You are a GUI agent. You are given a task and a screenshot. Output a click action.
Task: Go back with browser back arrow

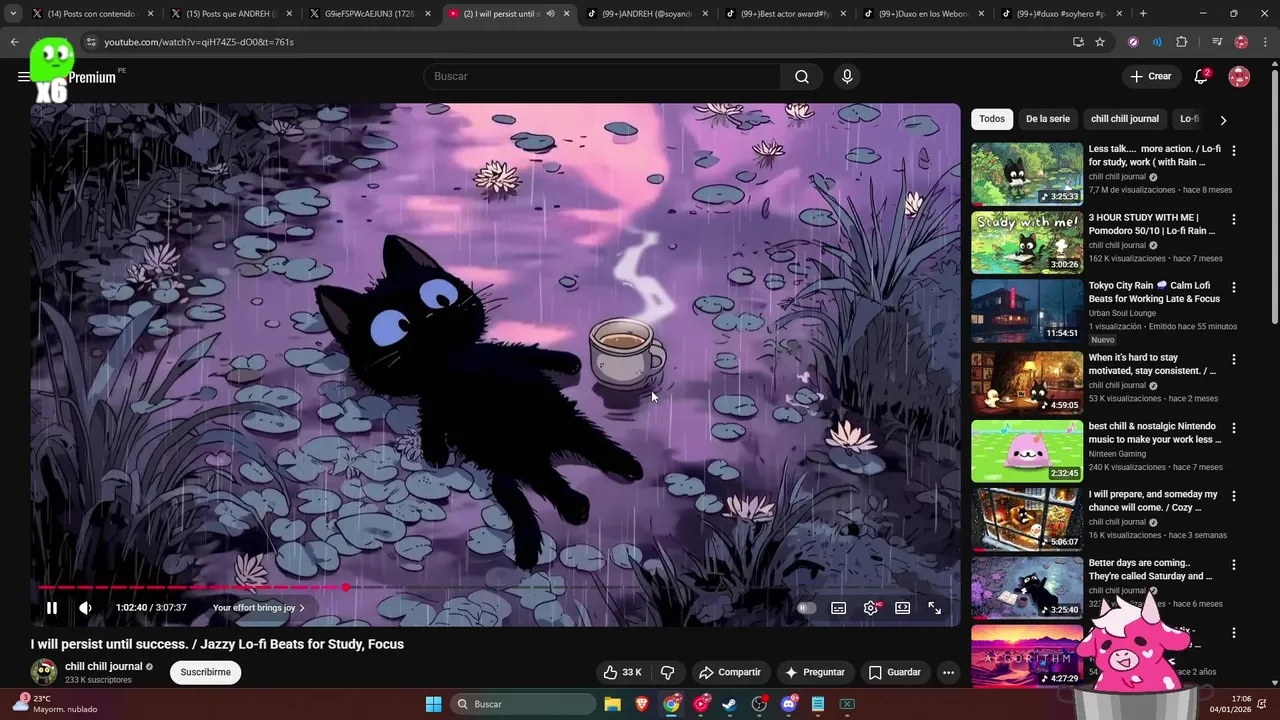(x=14, y=42)
